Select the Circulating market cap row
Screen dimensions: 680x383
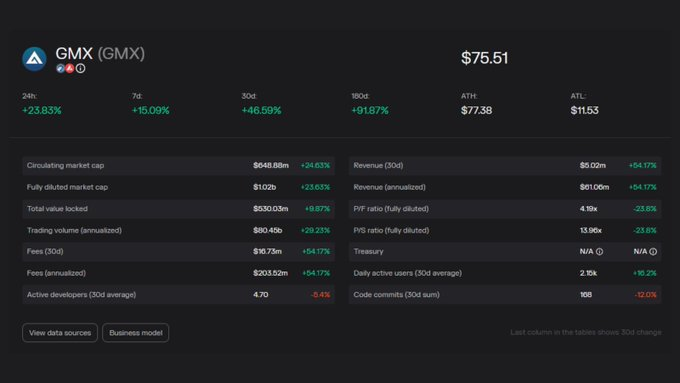pos(178,166)
